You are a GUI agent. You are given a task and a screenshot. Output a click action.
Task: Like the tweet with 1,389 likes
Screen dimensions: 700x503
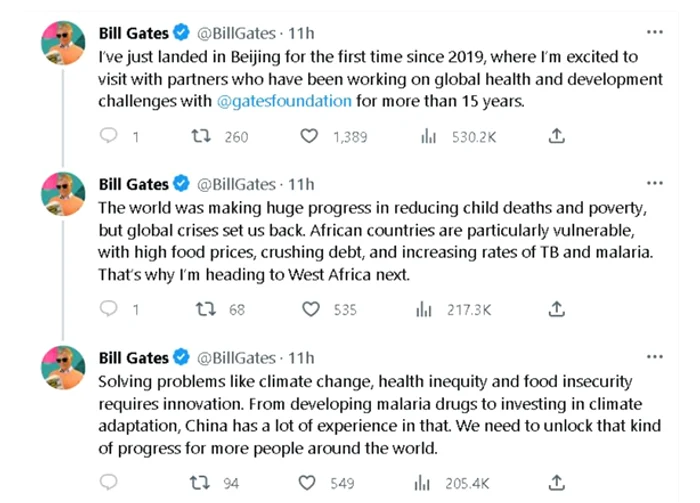click(x=309, y=136)
